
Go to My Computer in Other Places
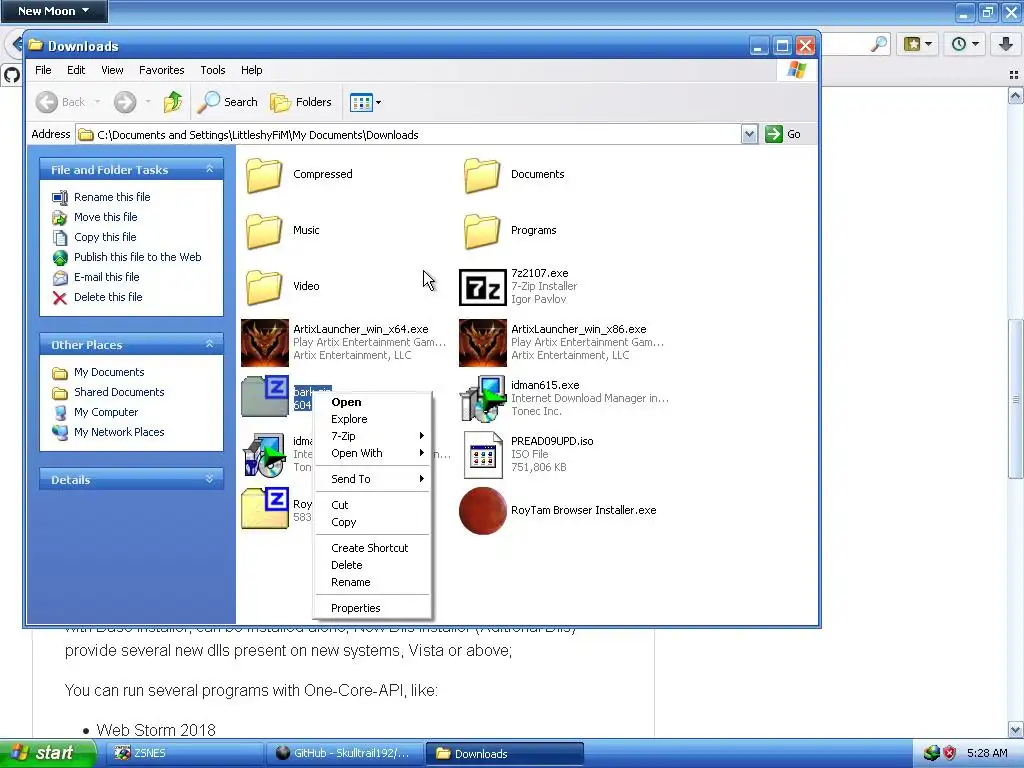click(106, 412)
